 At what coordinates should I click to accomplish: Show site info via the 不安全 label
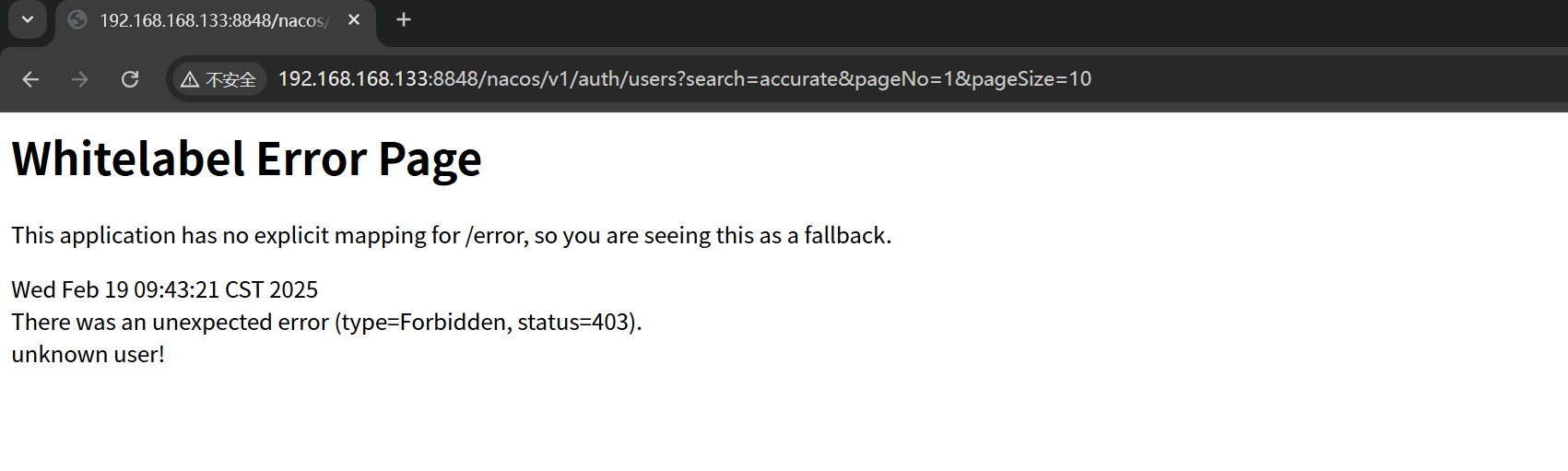coord(230,80)
